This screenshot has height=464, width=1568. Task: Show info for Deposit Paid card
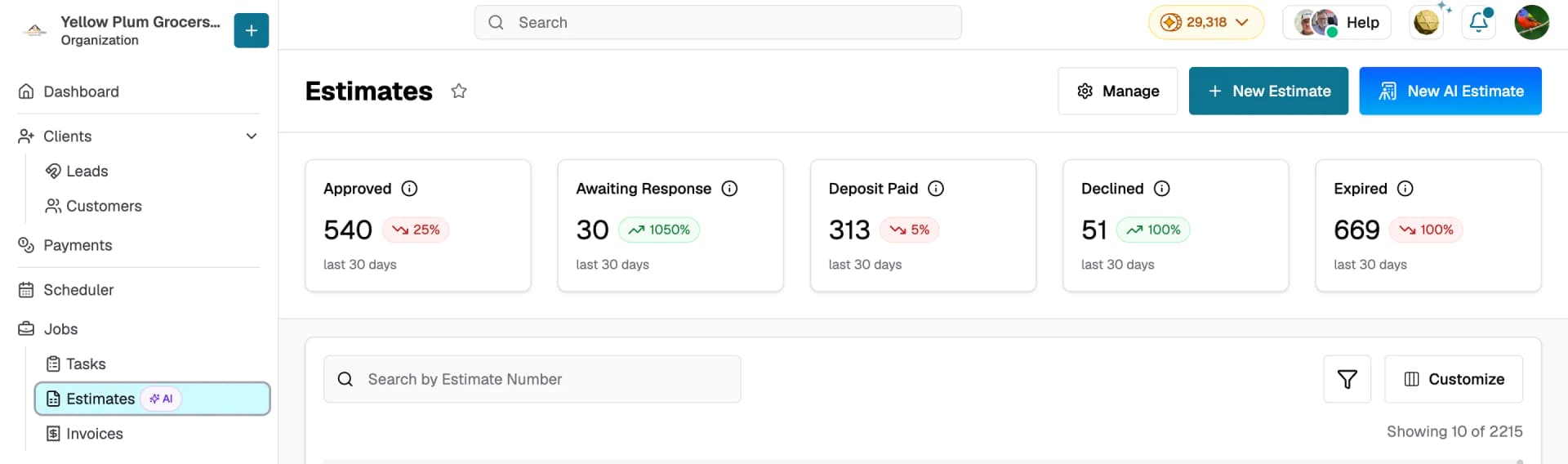point(936,189)
